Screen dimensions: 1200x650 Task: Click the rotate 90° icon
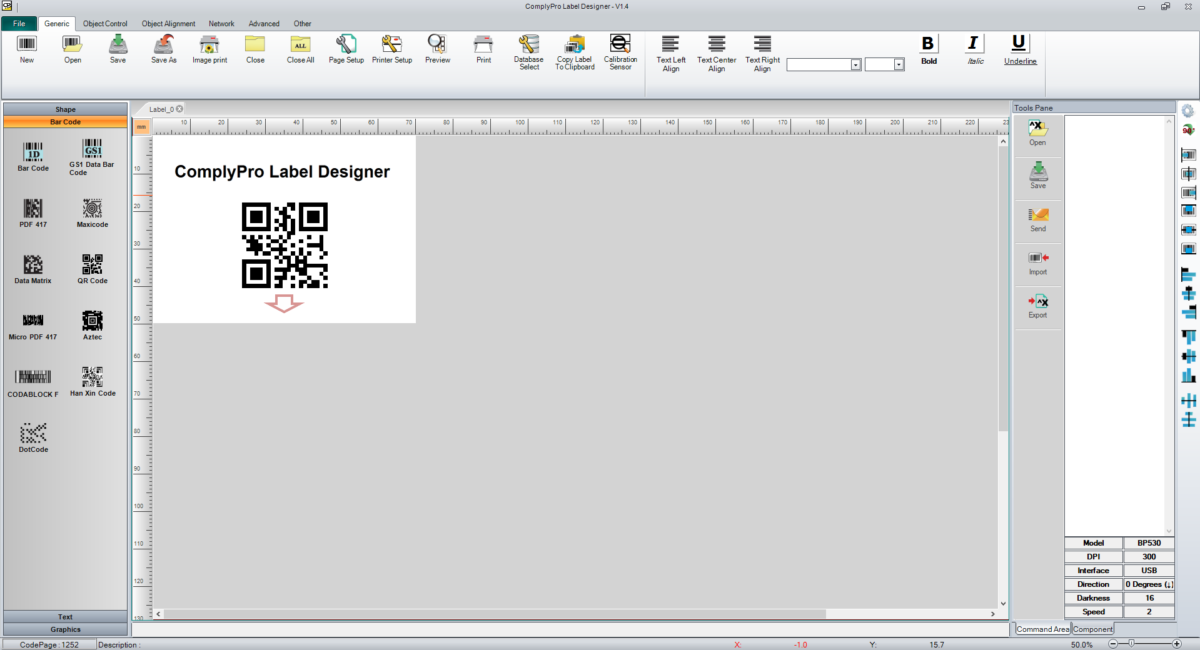(1188, 131)
